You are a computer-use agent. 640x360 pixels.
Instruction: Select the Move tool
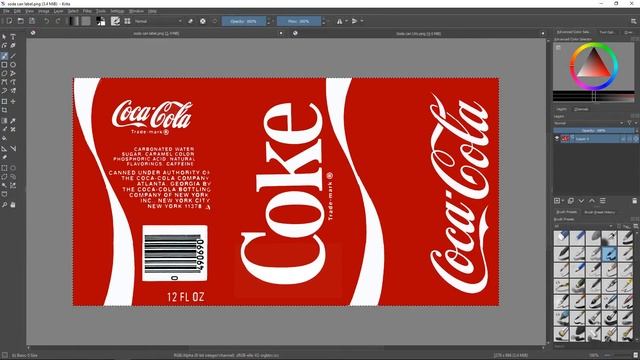click(x=13, y=101)
